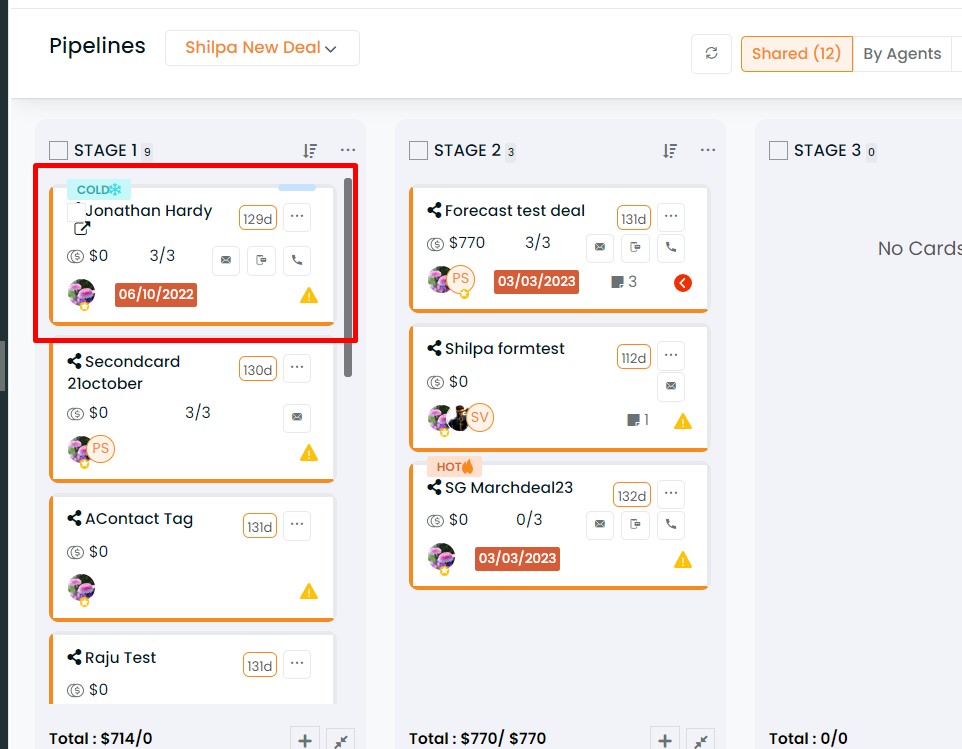Screen dimensions: 962x749
Task: Send email from Forecast test deal card
Action: 600,247
